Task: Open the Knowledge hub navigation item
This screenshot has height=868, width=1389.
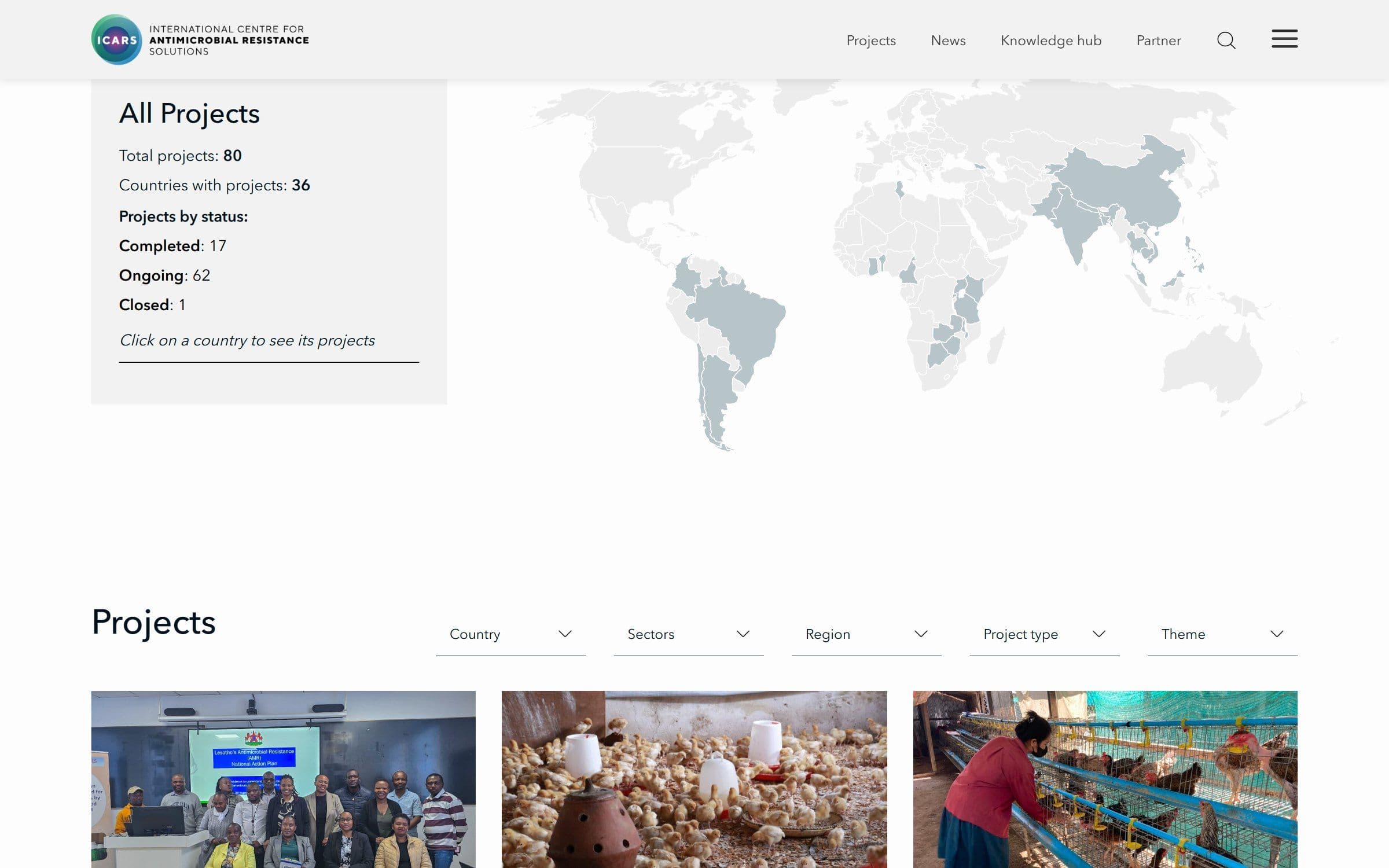Action: [1050, 41]
